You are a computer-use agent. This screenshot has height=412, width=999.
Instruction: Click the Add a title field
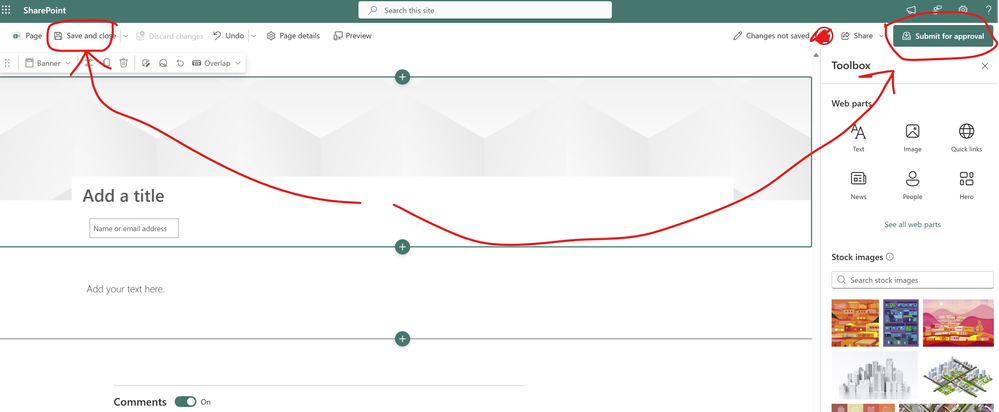coord(124,195)
